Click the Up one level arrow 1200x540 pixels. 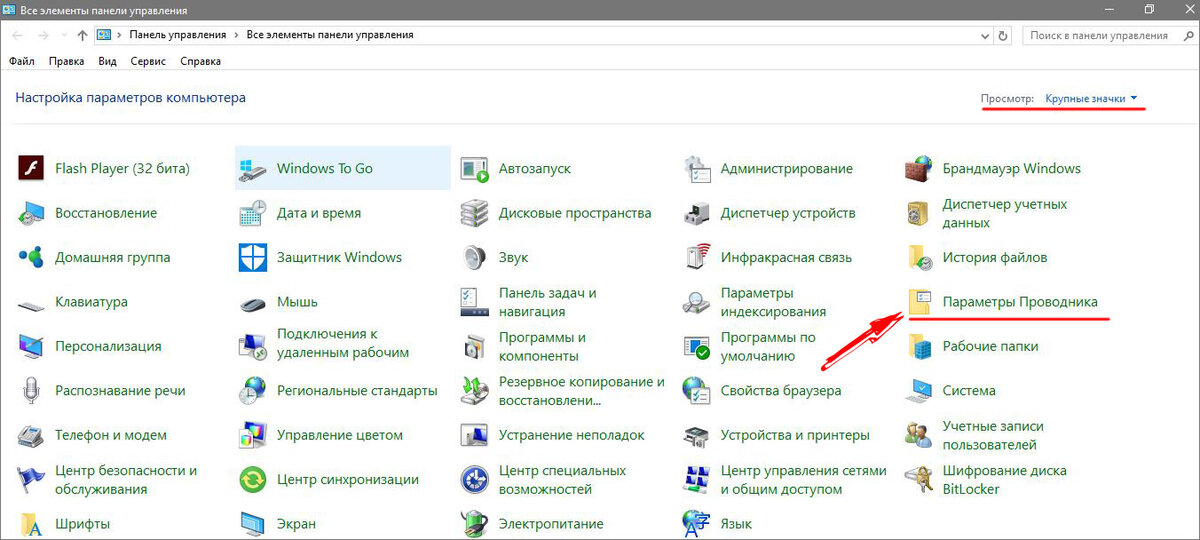click(82, 35)
